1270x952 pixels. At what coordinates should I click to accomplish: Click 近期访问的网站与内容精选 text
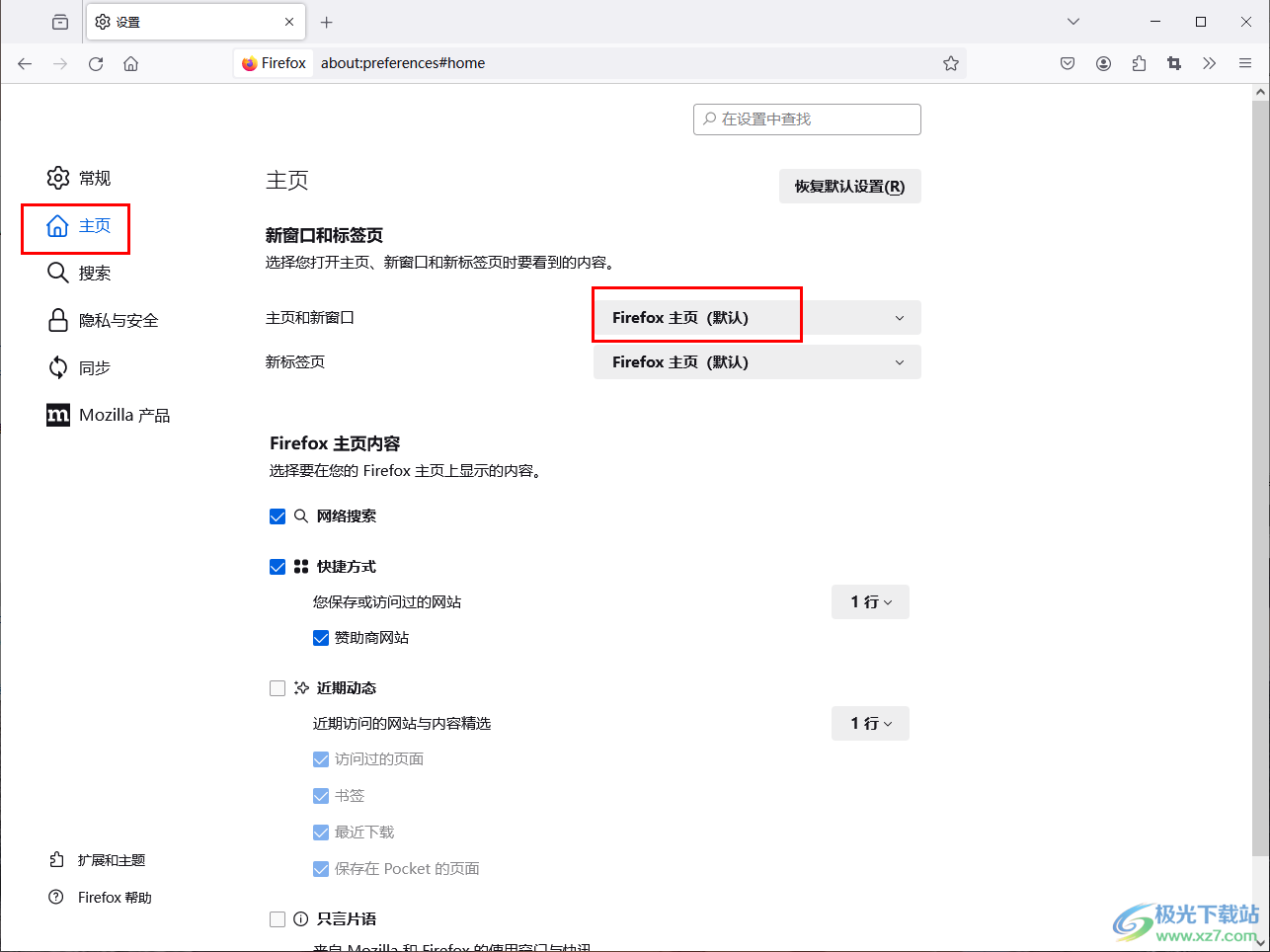pos(402,724)
